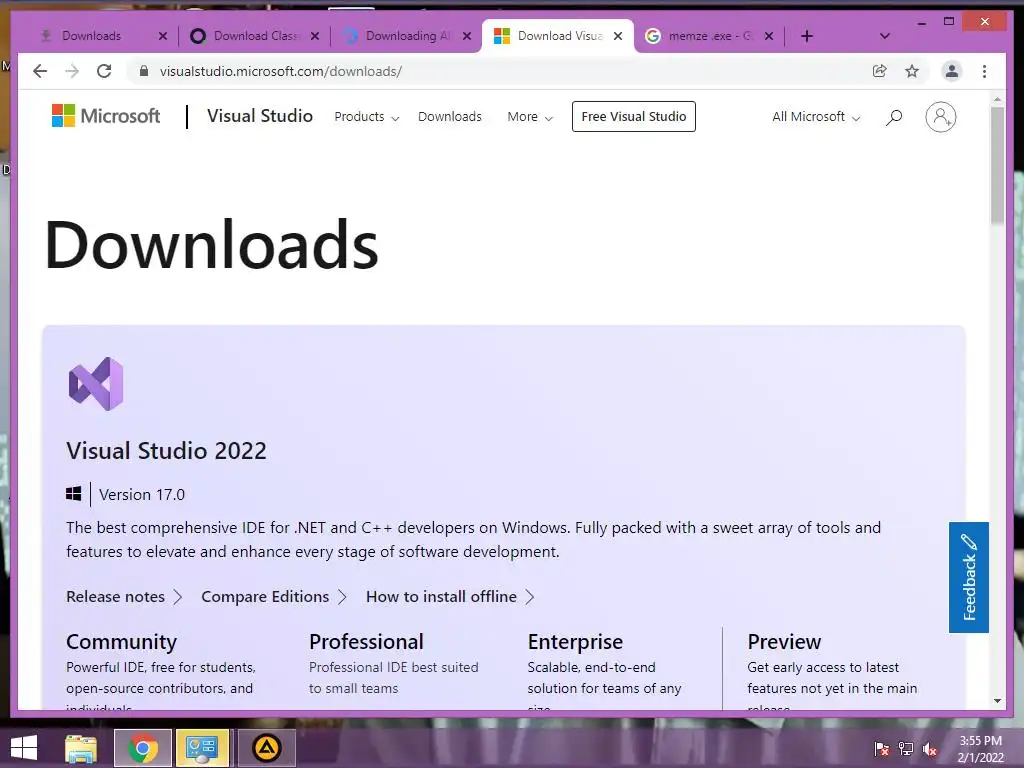Close the Downloads tab
The height and width of the screenshot is (768, 1024).
point(163,36)
